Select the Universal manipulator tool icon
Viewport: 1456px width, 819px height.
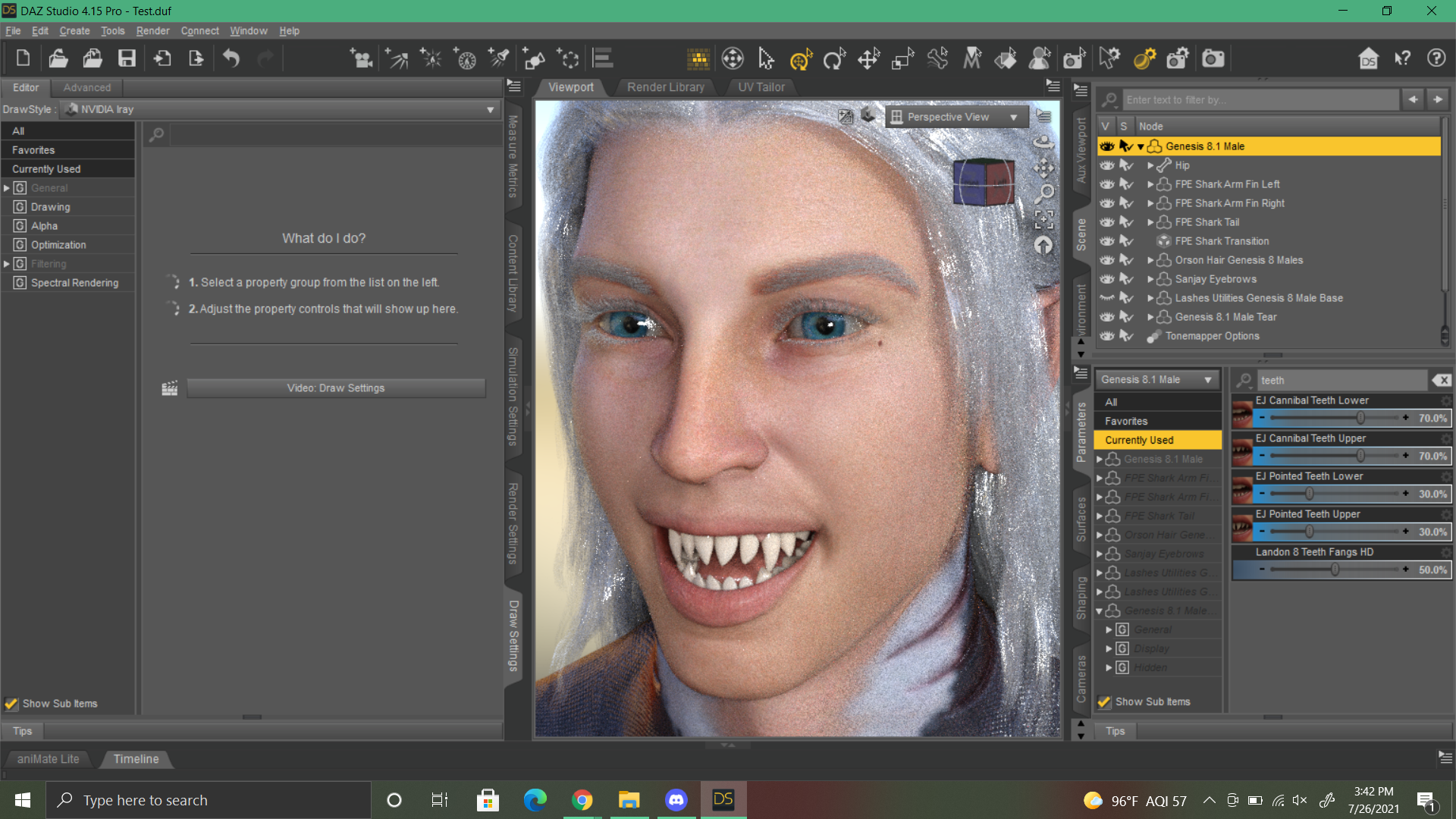click(800, 58)
